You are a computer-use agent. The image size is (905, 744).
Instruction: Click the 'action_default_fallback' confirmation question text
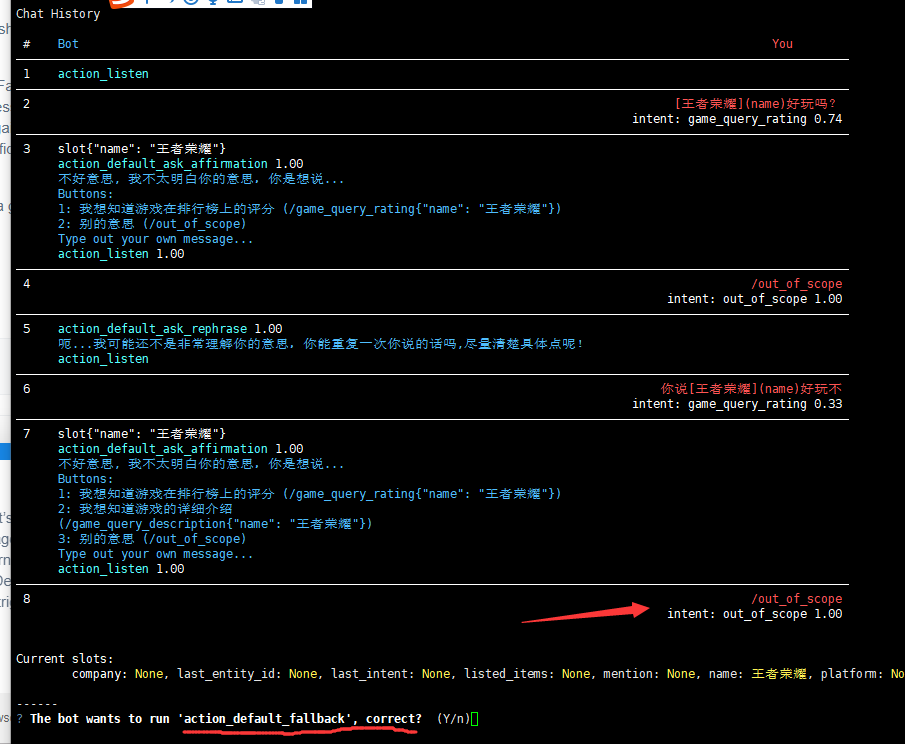(226, 719)
